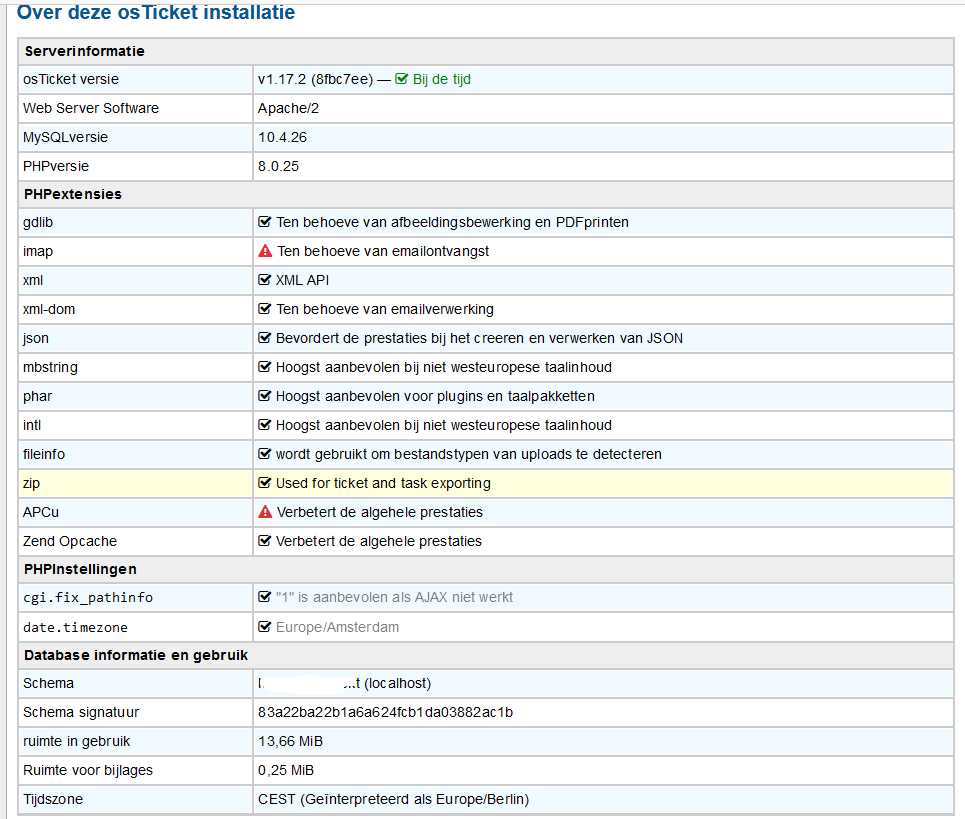Click the green check icon beside Bij de tijd

401,79
